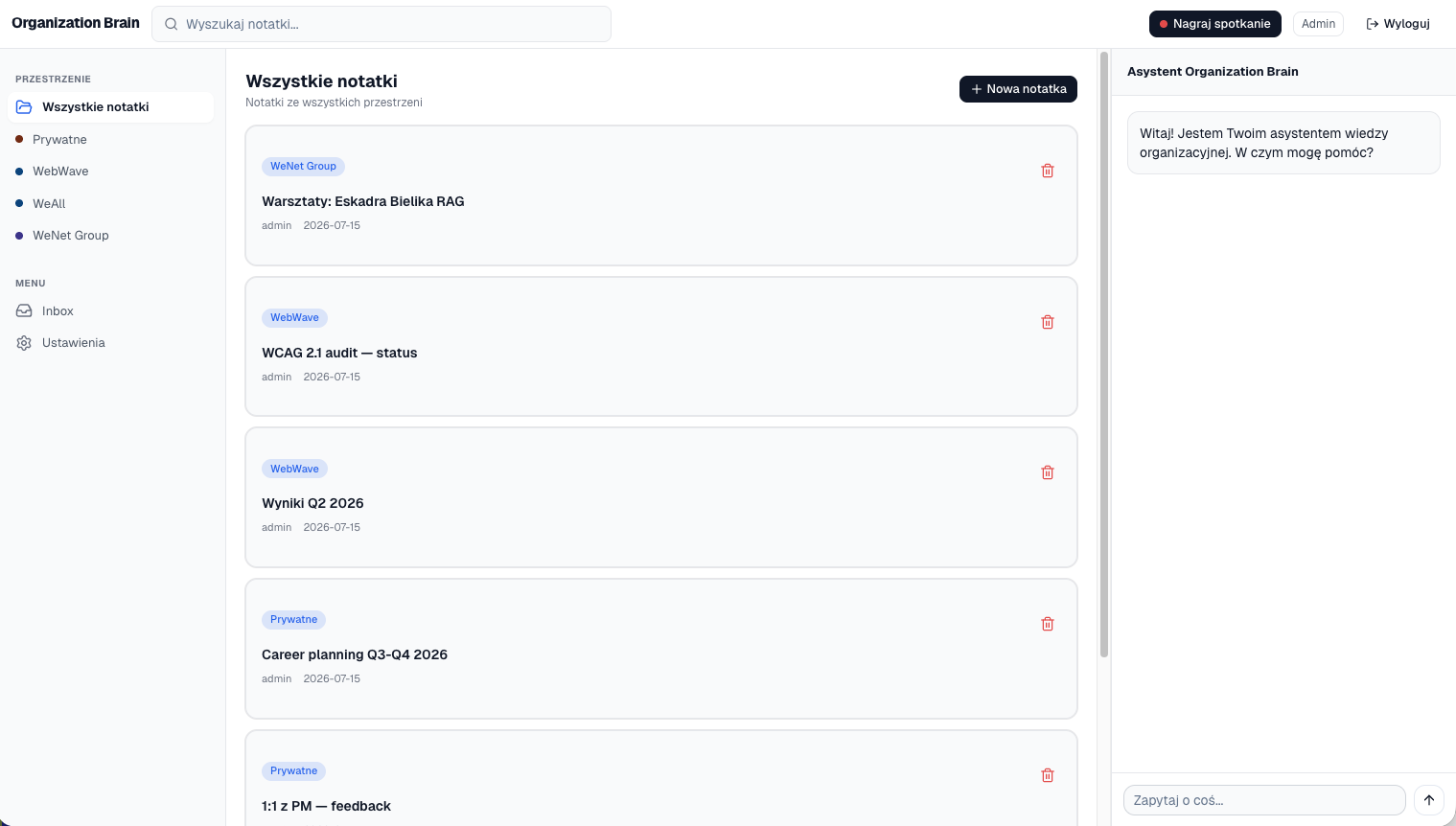This screenshot has width=1456, height=826.
Task: Remove the Career planning Q3-Q4 2026 note
Action: [x=1048, y=624]
